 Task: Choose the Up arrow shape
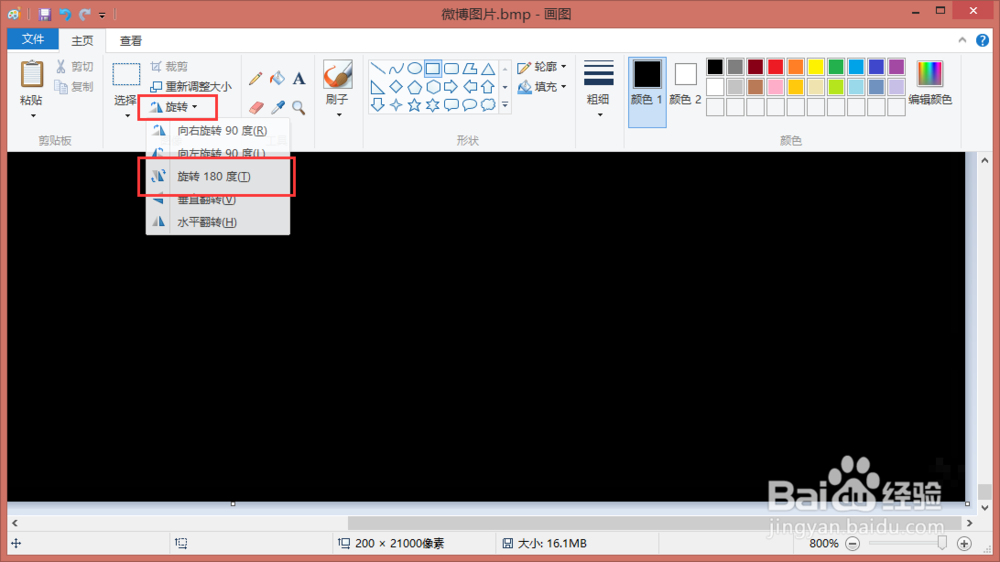[489, 87]
